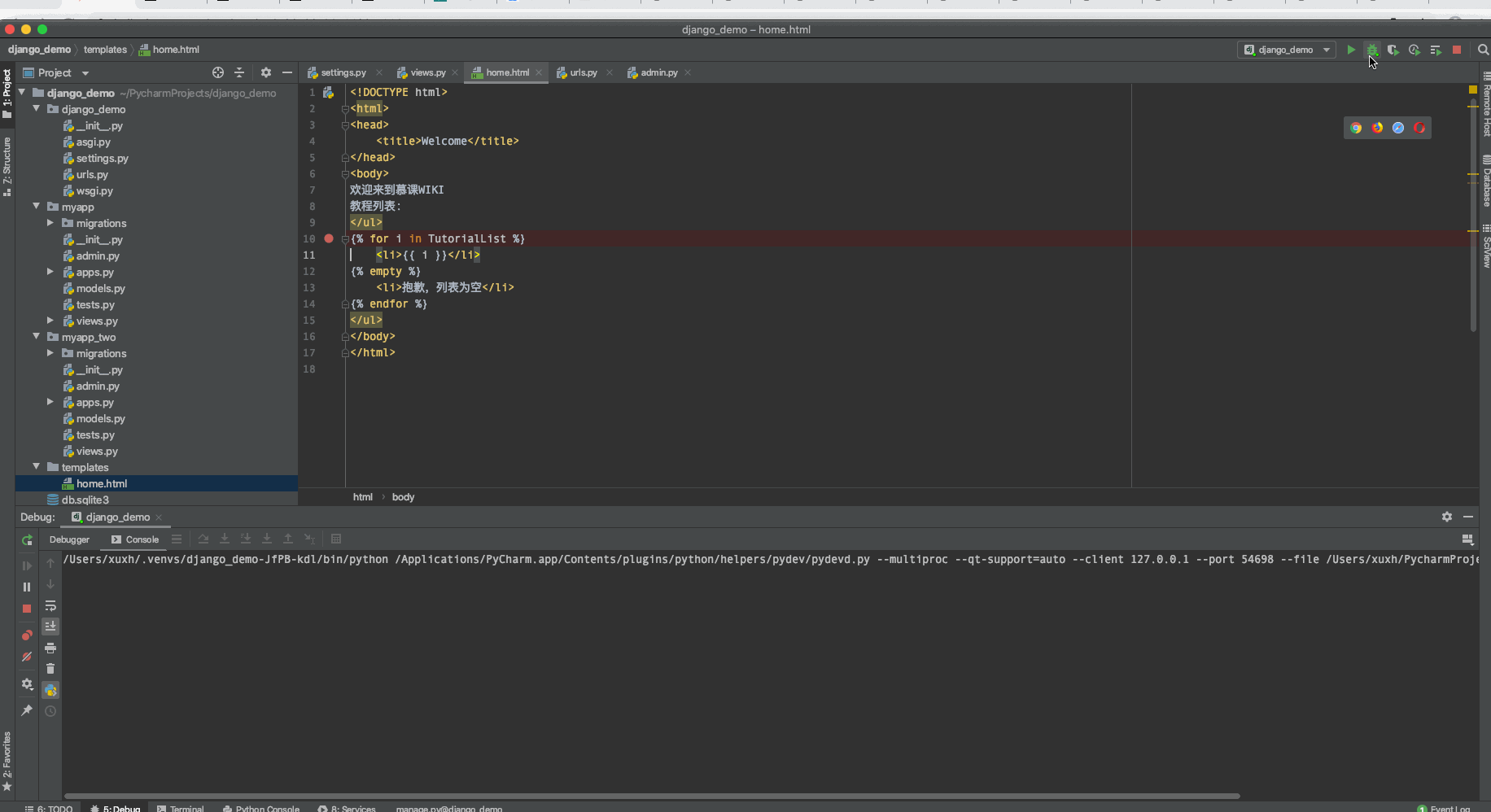1491x812 pixels.
Task: Collapse all in Project panel icon
Action: coord(239,72)
